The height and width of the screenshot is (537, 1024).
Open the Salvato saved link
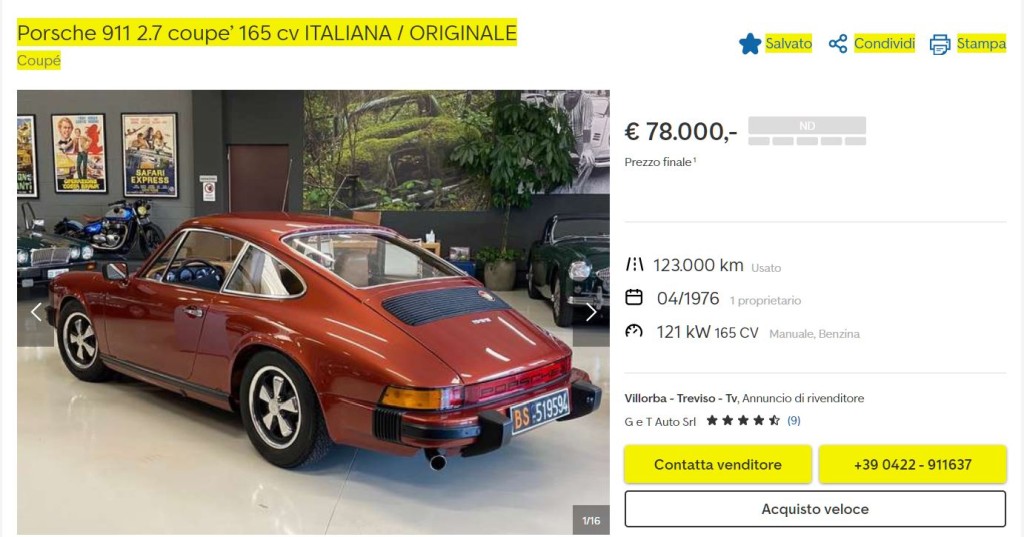click(x=788, y=44)
